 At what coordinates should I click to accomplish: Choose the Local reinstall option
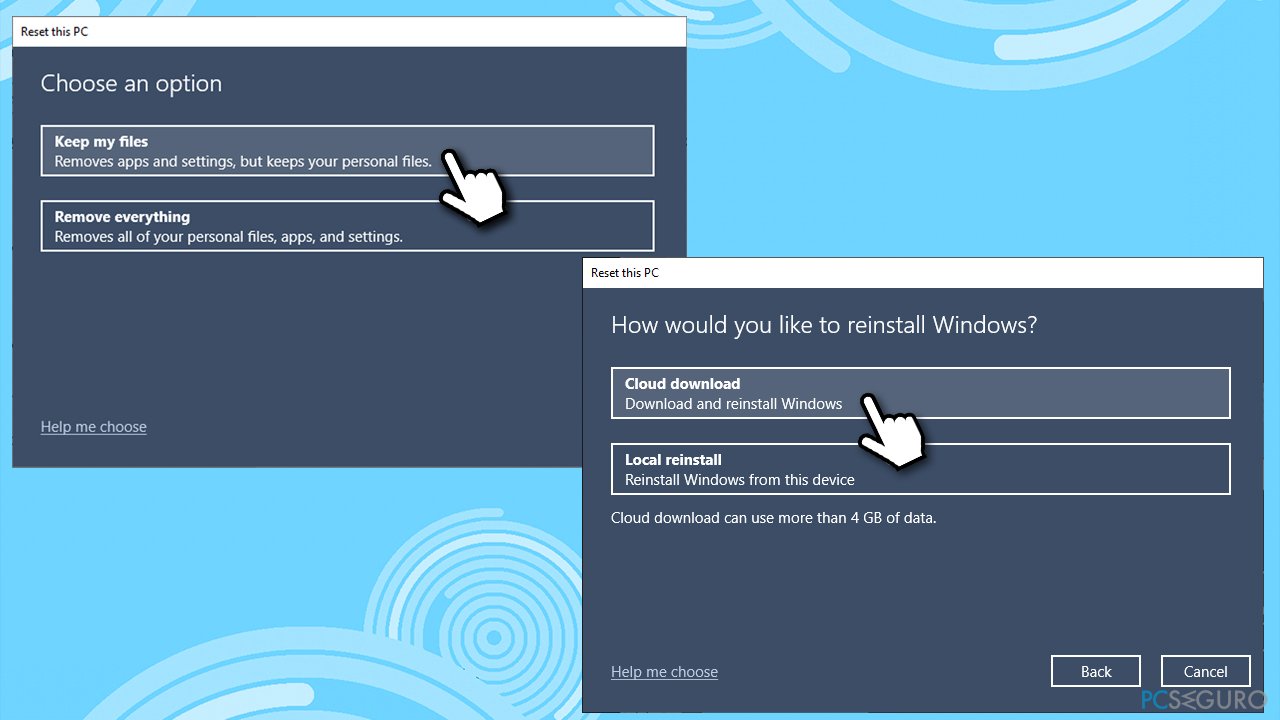[x=920, y=469]
